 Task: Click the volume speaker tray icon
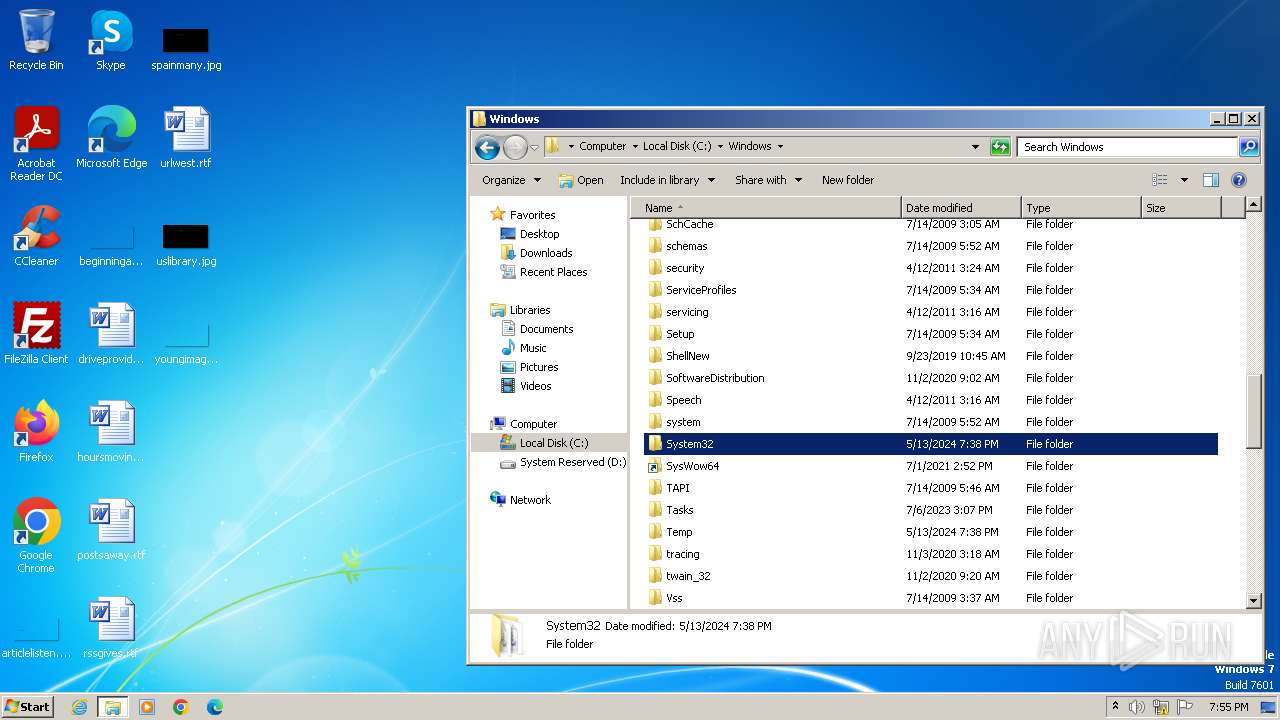1137,707
